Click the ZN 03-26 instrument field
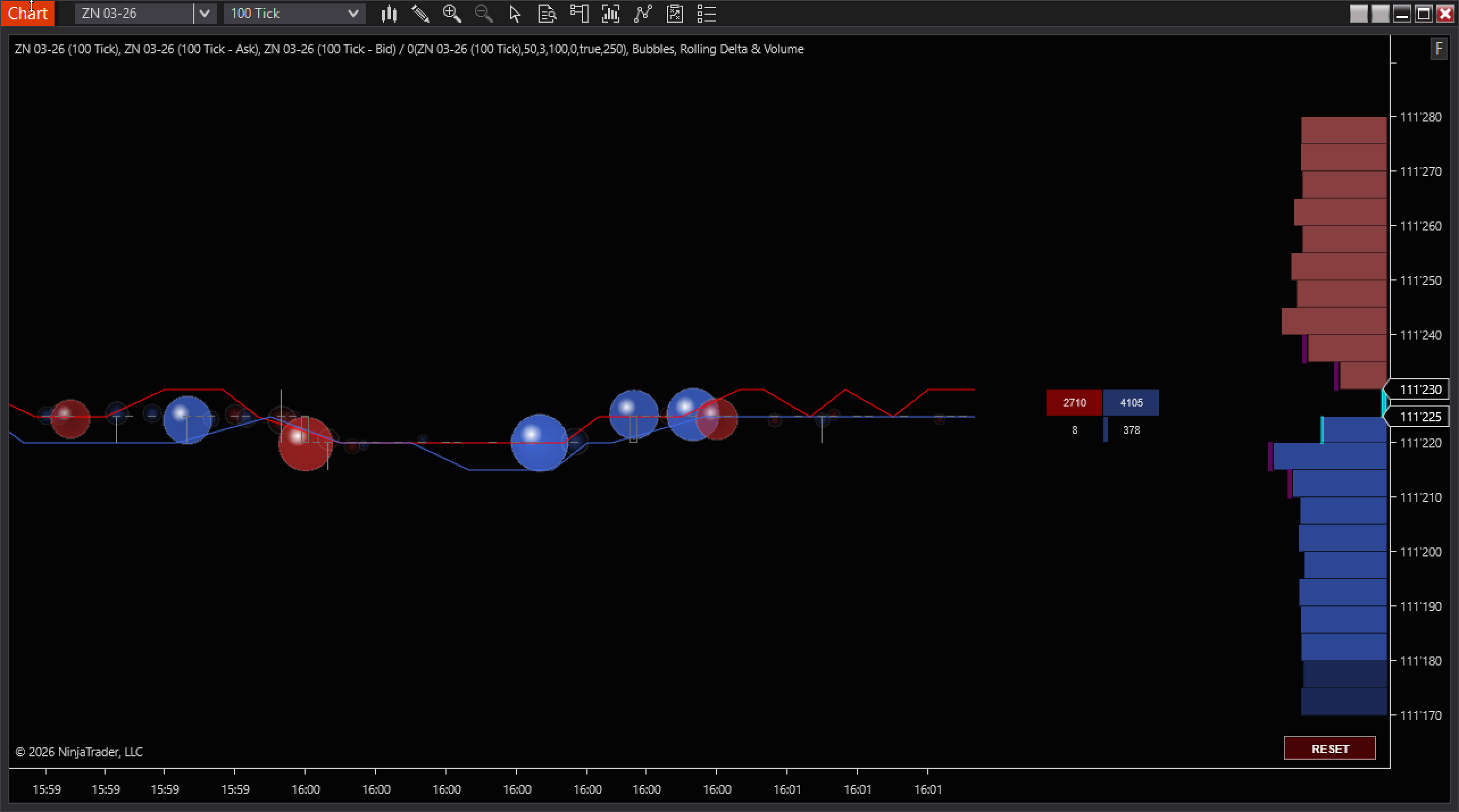The height and width of the screenshot is (812, 1459). tap(134, 14)
